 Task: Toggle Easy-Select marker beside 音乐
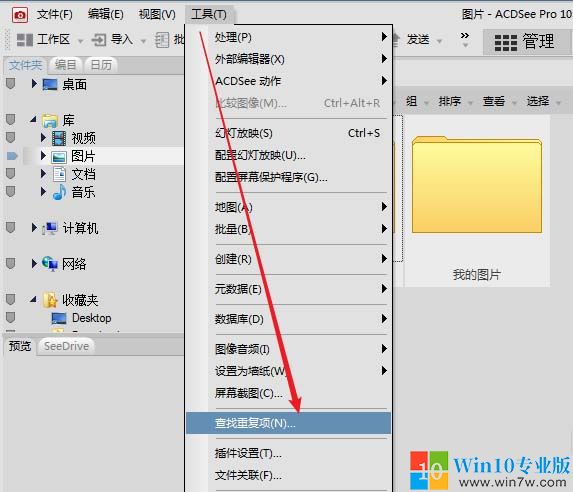point(11,191)
